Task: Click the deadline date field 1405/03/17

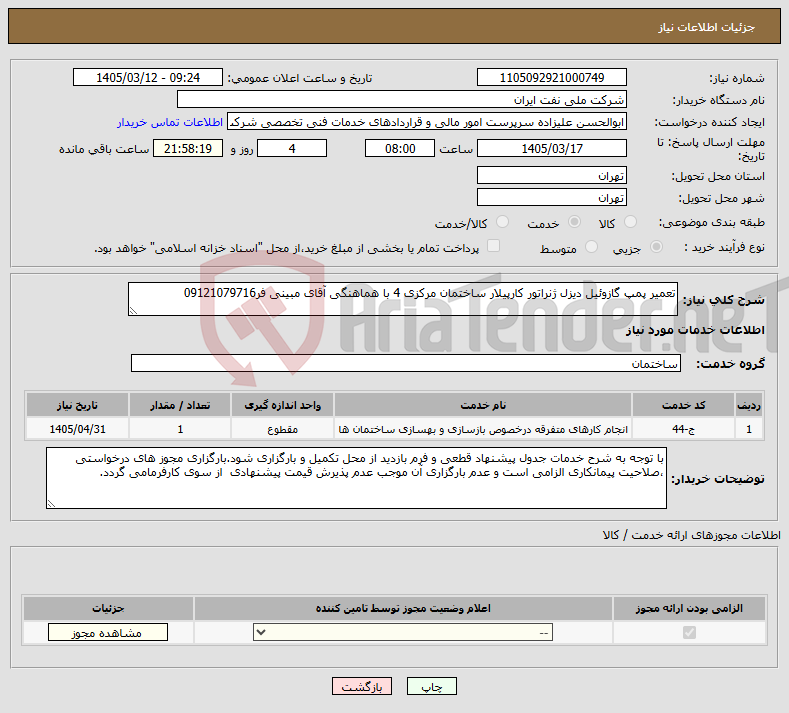Action: point(551,148)
